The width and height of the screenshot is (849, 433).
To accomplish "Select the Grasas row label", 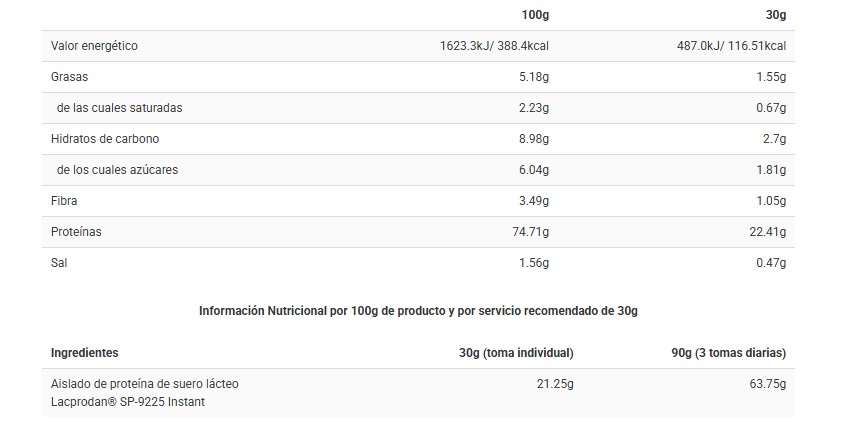I will pyautogui.click(x=69, y=77).
